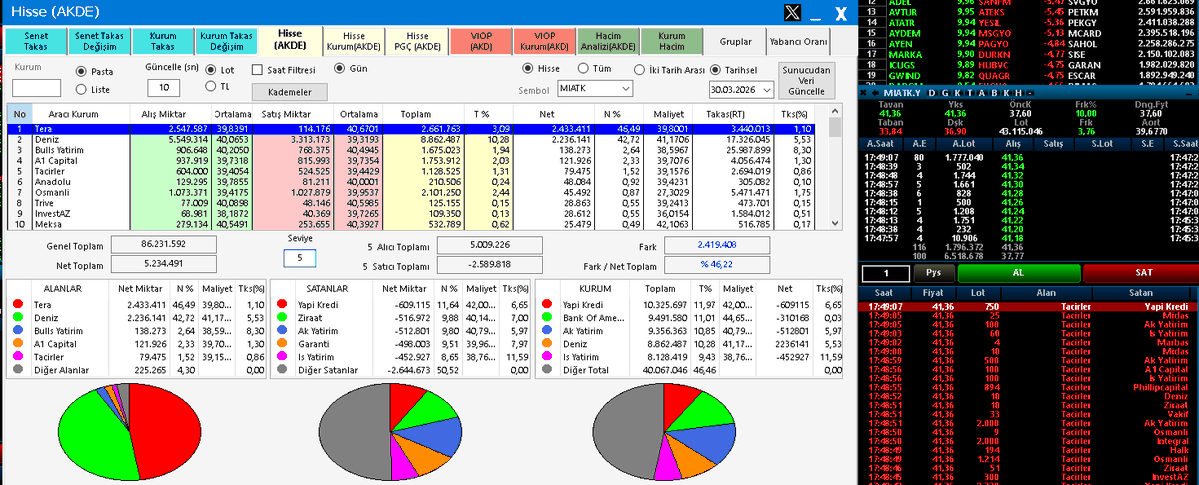Click the back arrow icon beside MIATK.Y
The height and width of the screenshot is (485, 1199).
874,92
